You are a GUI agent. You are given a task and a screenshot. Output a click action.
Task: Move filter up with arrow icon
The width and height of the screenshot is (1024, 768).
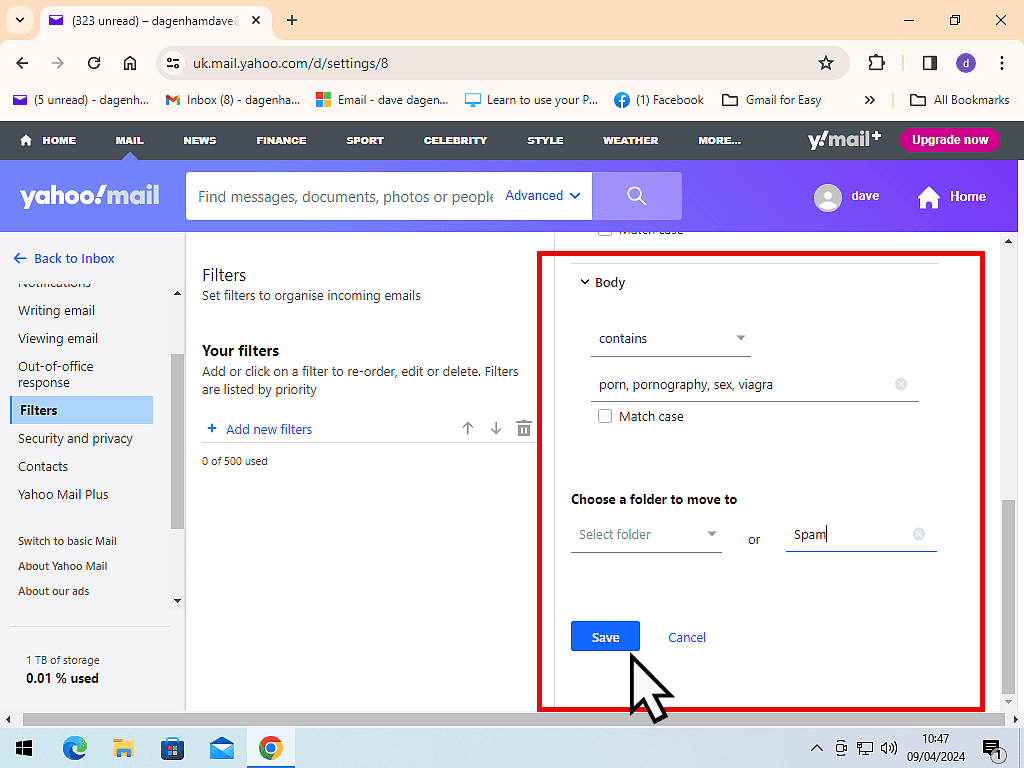tap(467, 428)
